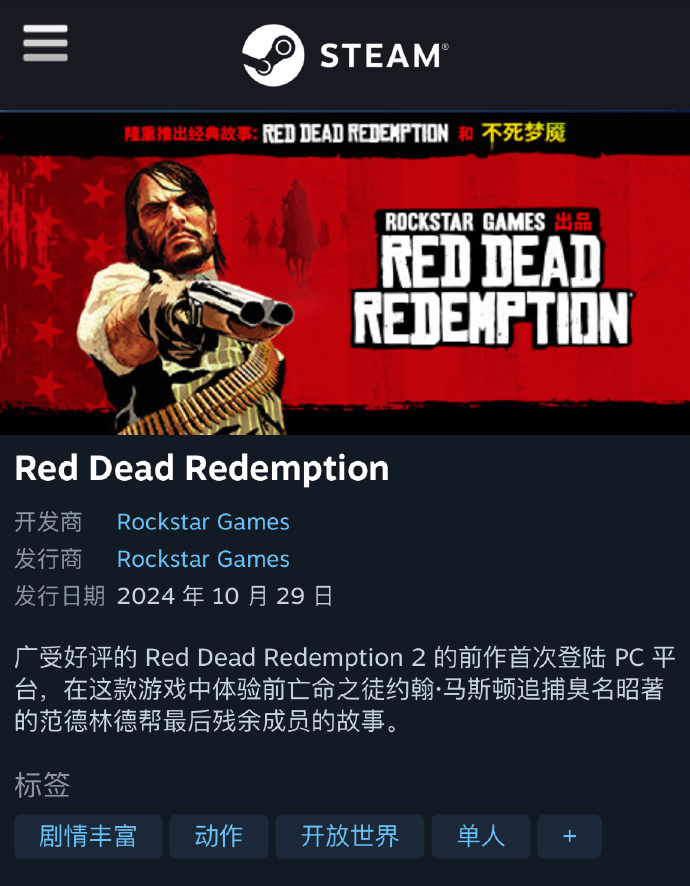690x886 pixels.
Task: Select the 单人 tag
Action: [x=481, y=836]
